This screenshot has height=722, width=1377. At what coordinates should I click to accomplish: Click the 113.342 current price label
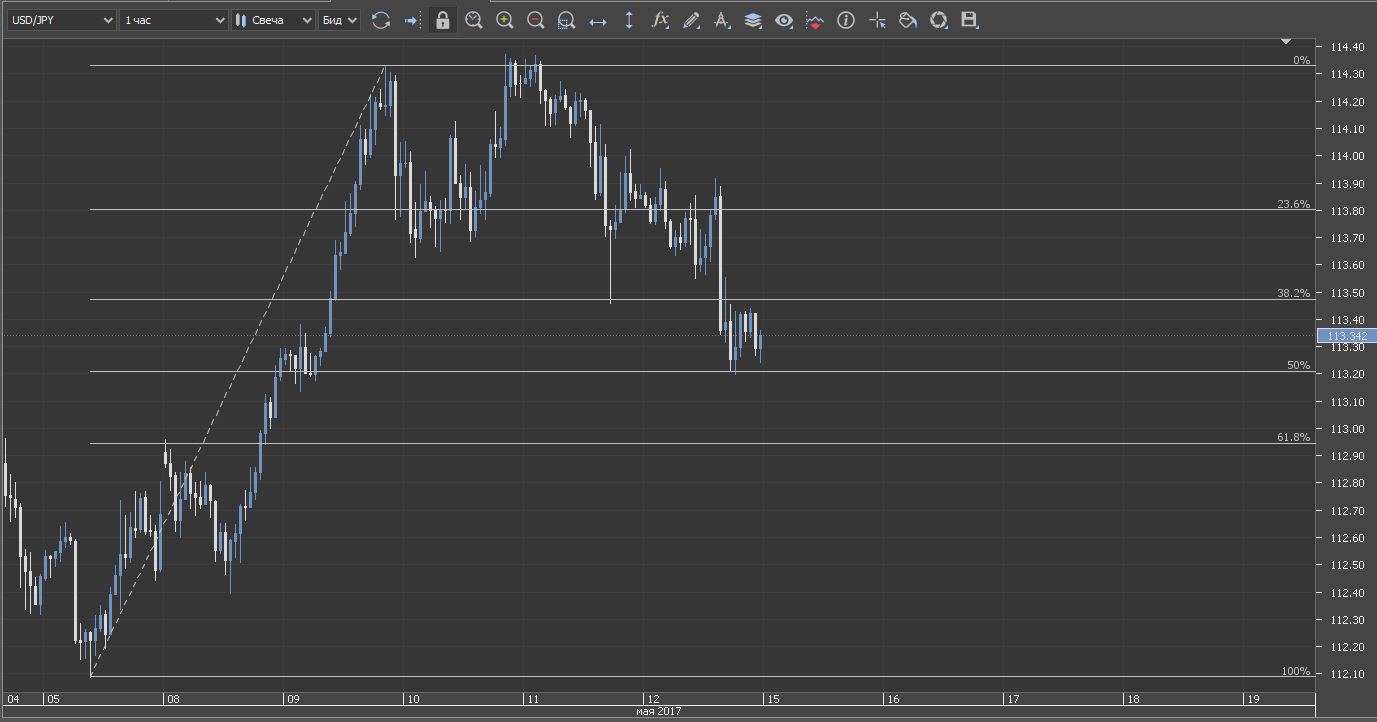(x=1347, y=336)
